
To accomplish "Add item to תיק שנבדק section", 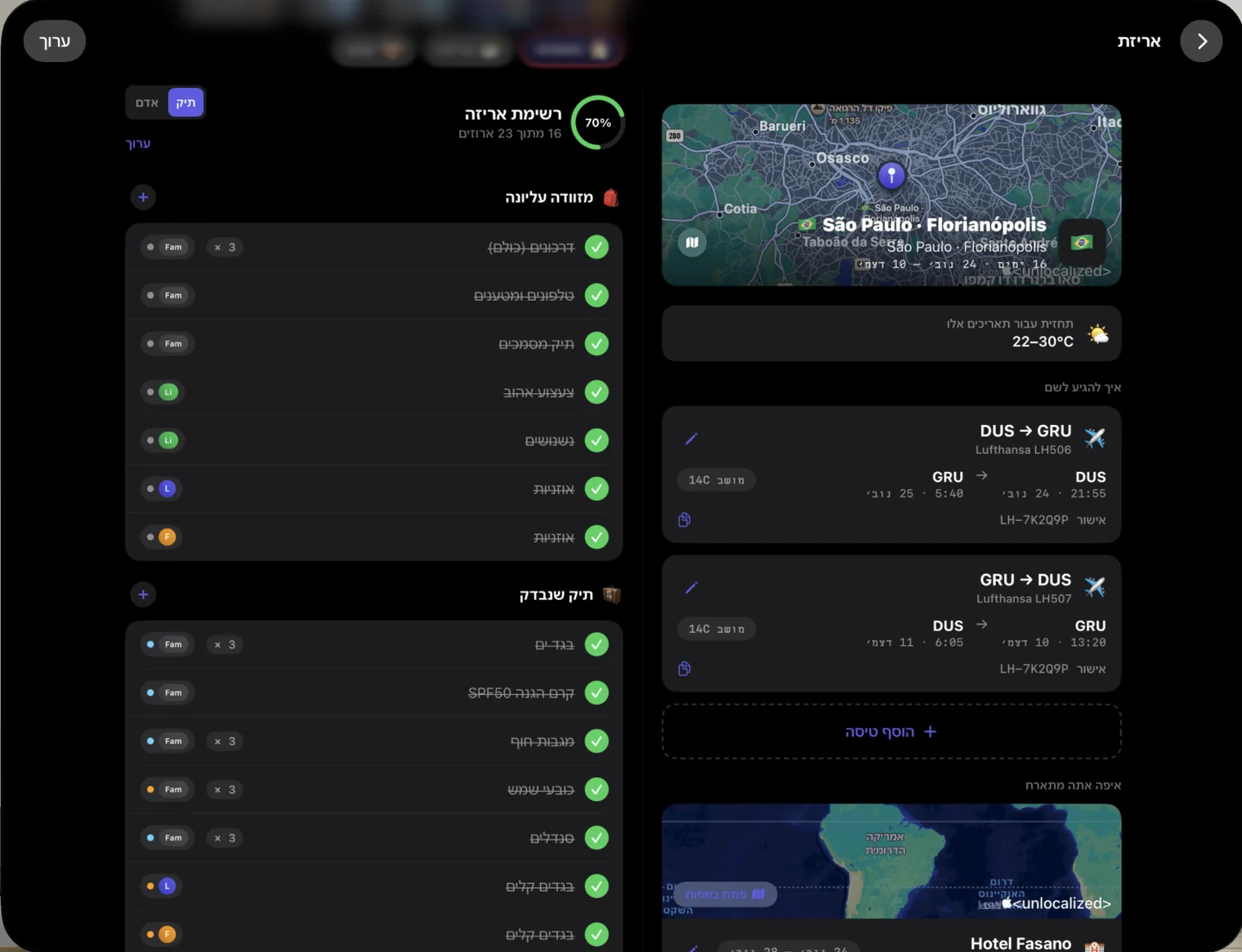I will (143, 594).
